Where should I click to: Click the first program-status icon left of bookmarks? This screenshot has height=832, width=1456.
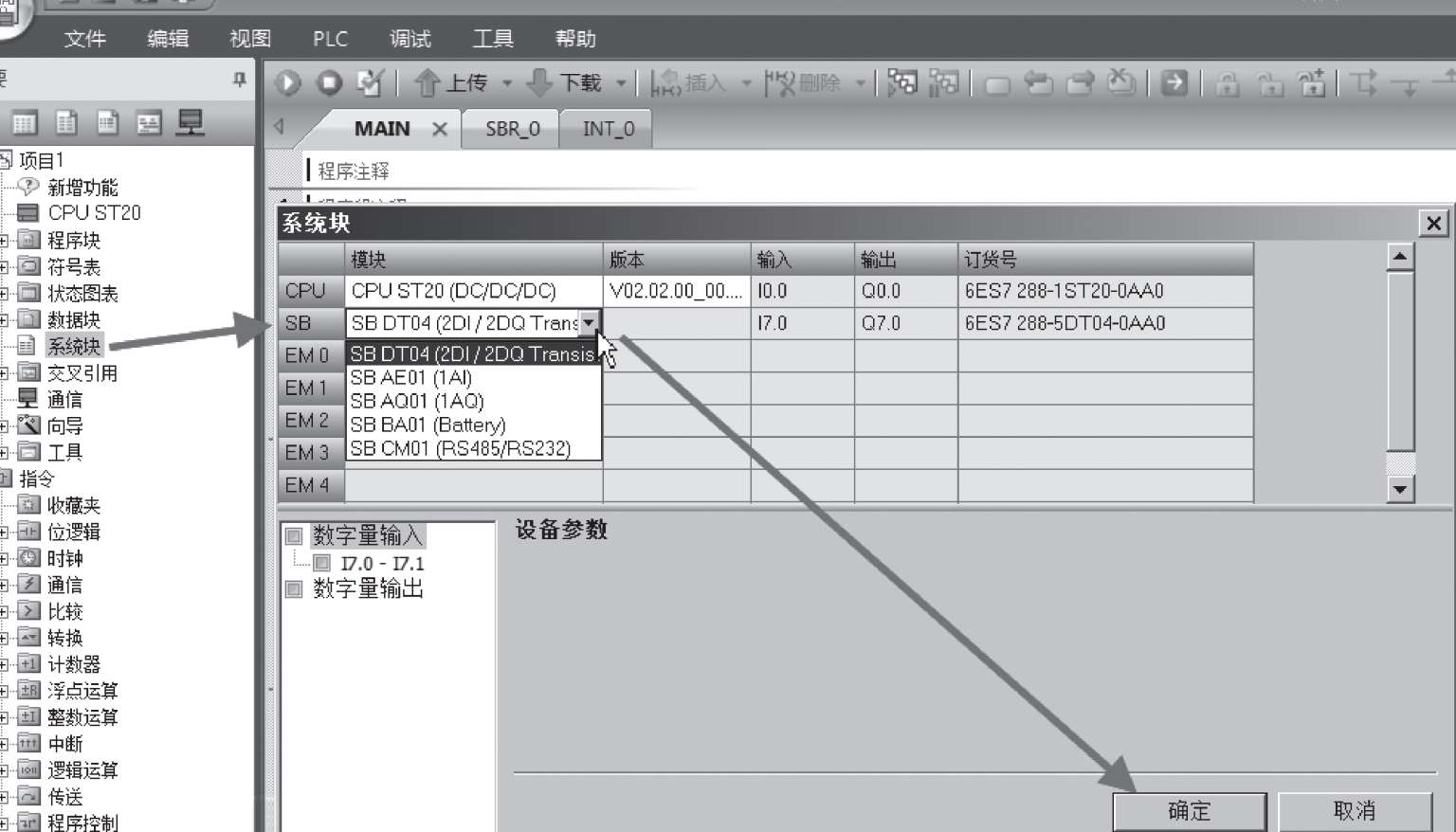[901, 83]
